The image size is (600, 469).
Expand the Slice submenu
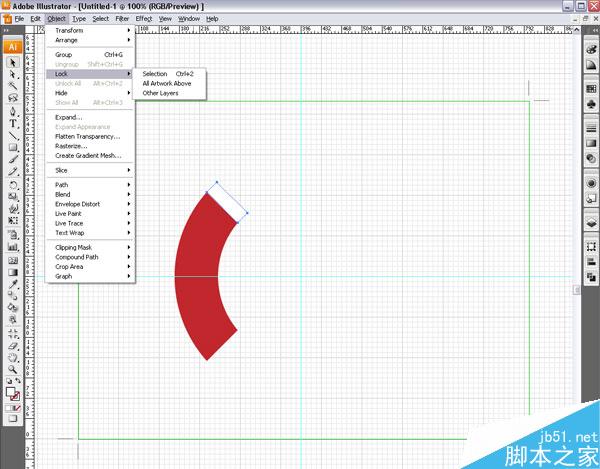pyautogui.click(x=90, y=170)
